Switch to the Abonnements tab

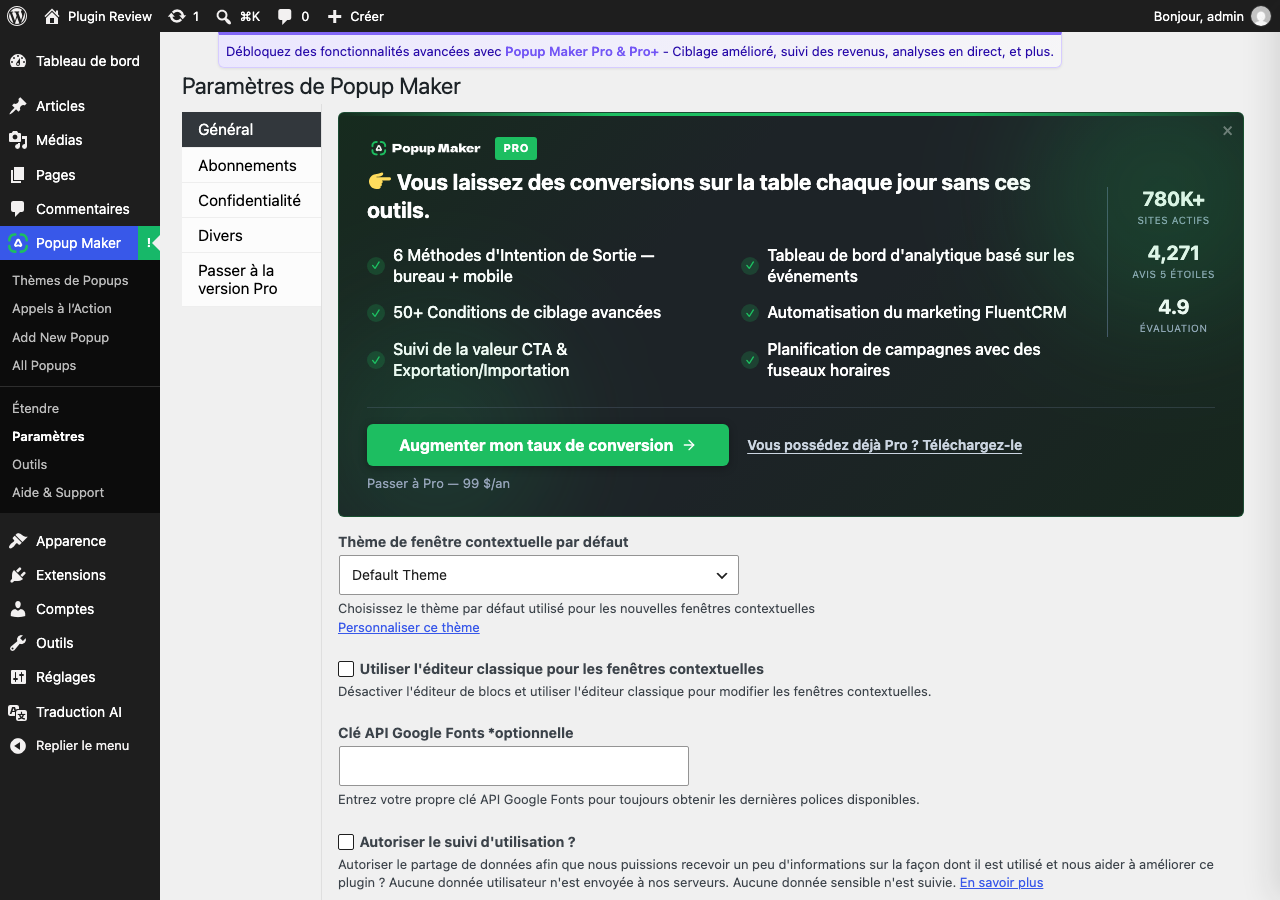click(x=251, y=166)
